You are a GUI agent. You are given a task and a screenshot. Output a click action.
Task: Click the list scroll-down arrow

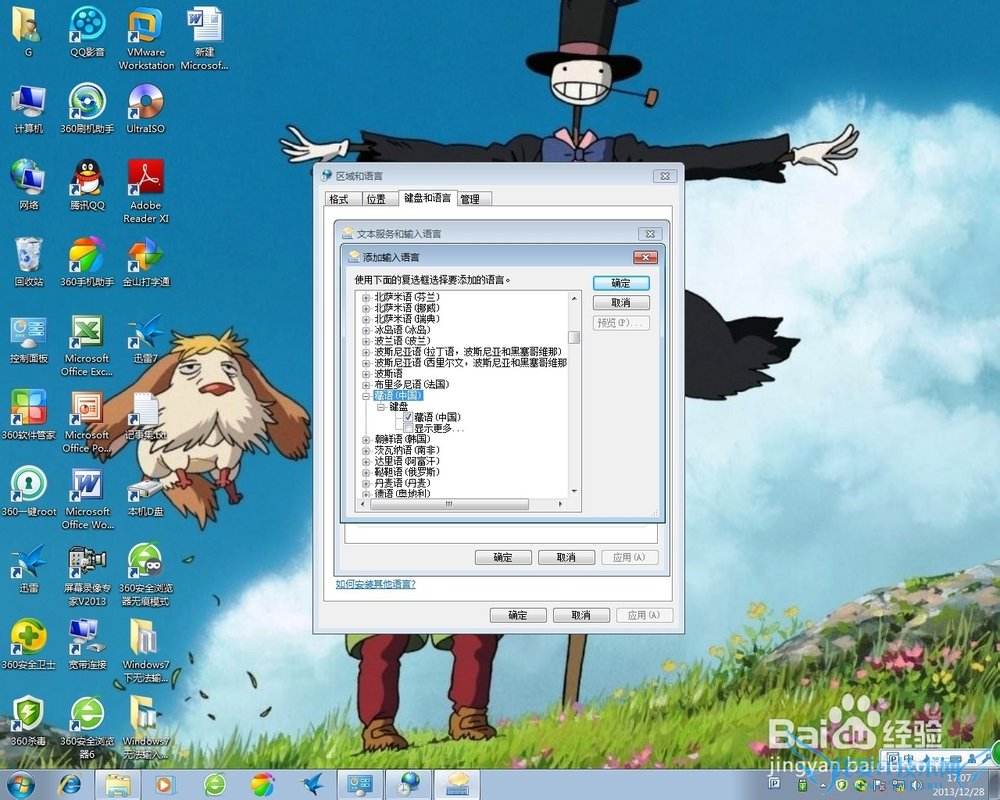tap(574, 491)
